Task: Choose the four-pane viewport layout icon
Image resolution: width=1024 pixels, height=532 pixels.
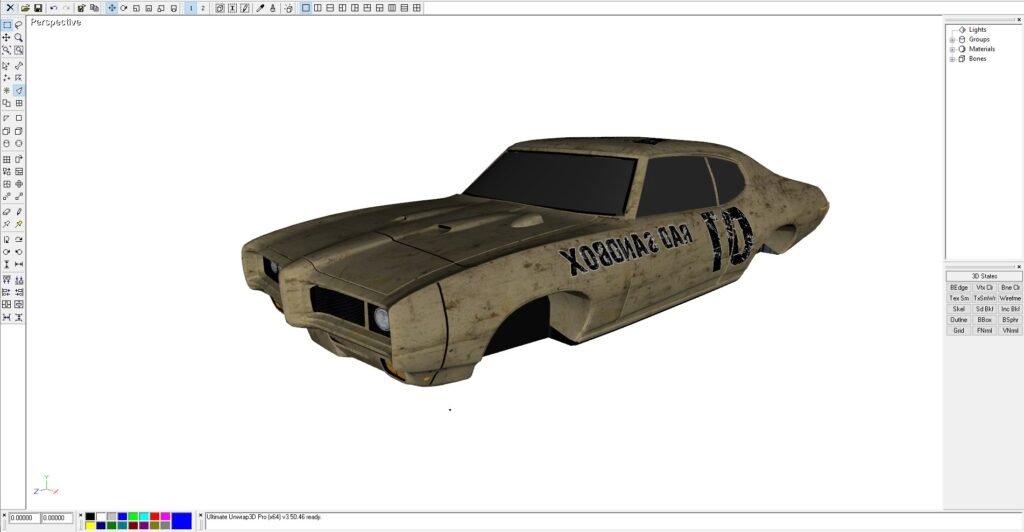Action: coord(417,7)
